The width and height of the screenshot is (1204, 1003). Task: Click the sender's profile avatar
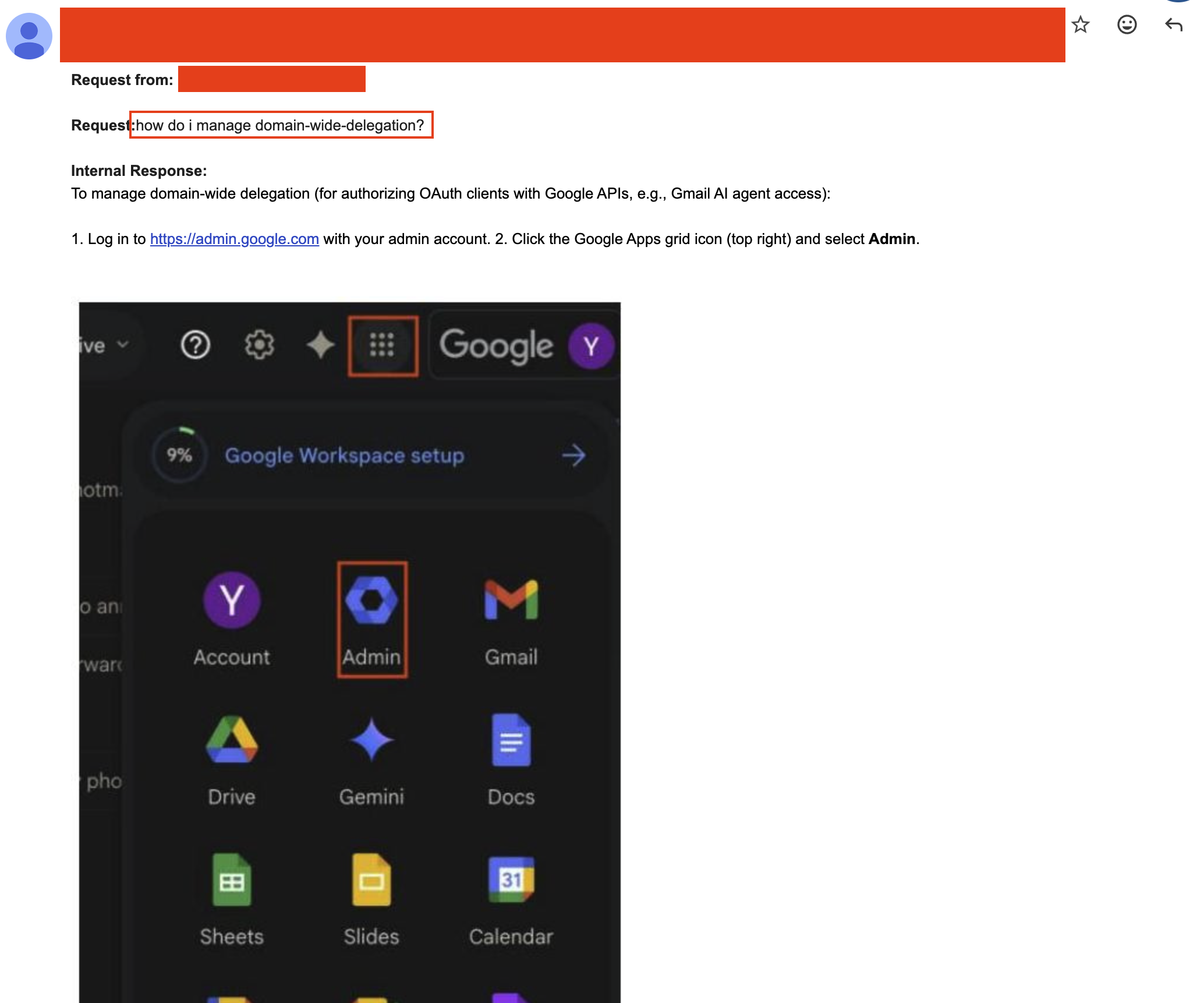point(29,36)
